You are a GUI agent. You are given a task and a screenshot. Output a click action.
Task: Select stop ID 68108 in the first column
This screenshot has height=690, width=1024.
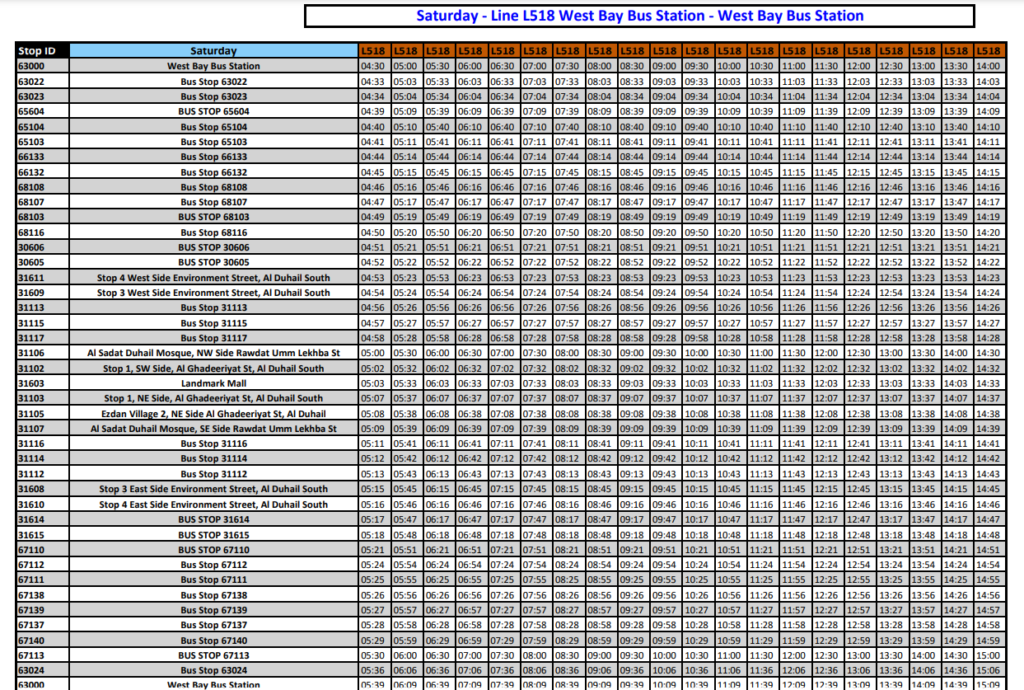click(32, 187)
